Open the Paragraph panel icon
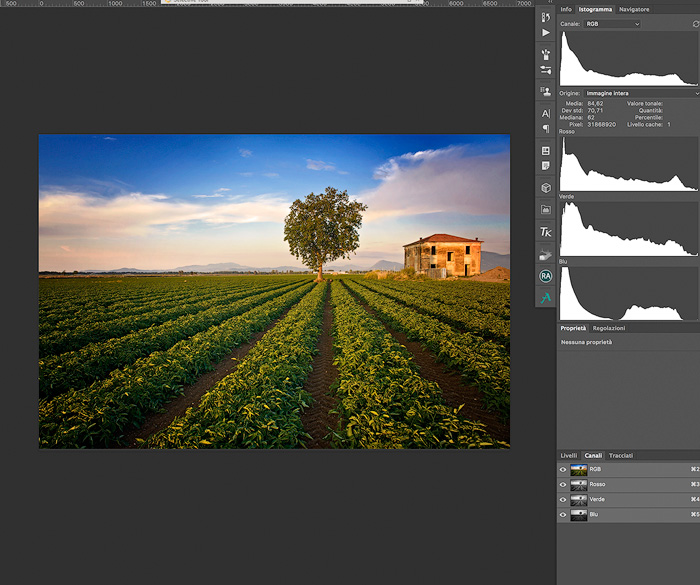700x585 pixels. pyautogui.click(x=546, y=128)
